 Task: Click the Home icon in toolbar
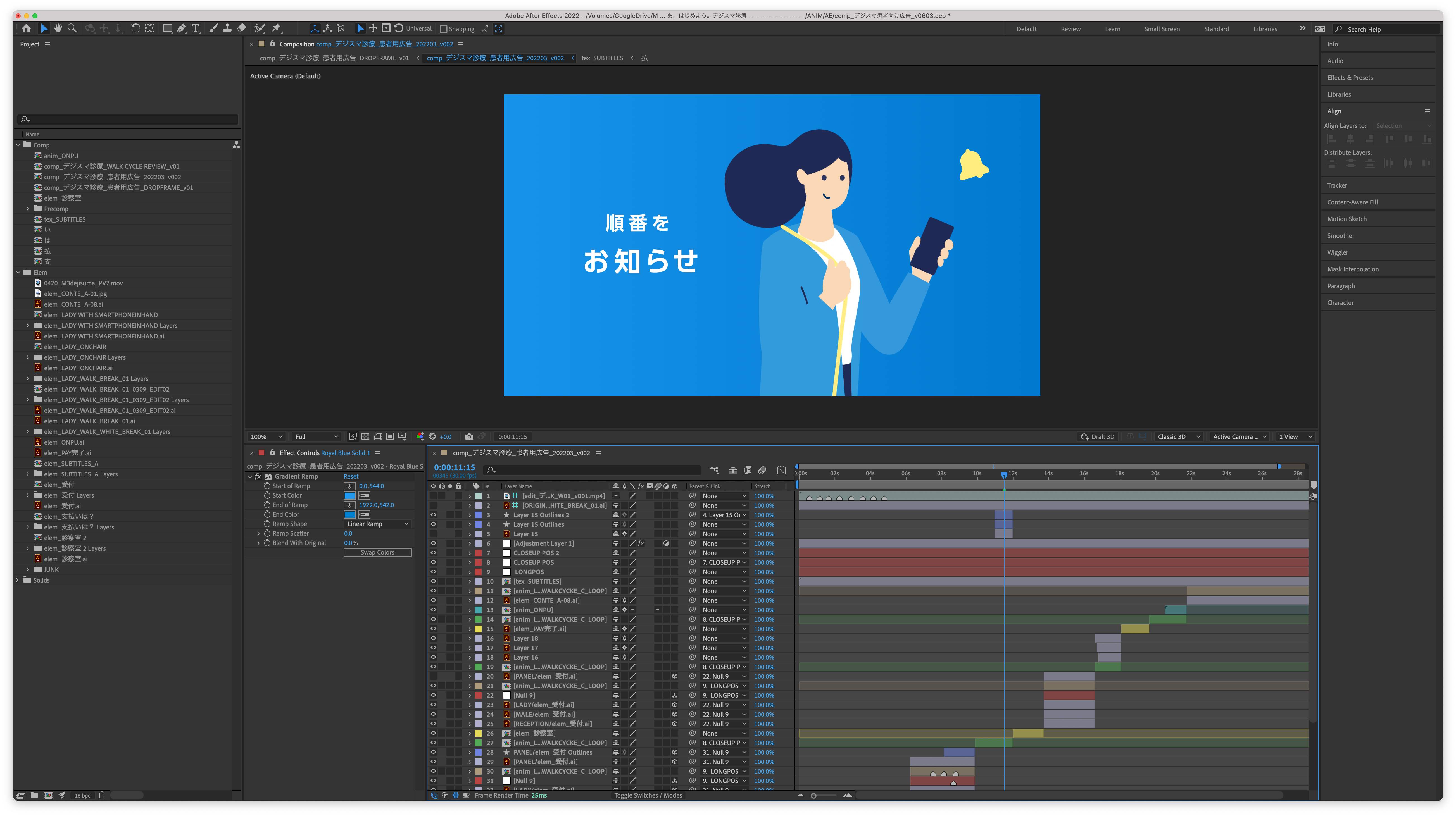coord(26,28)
